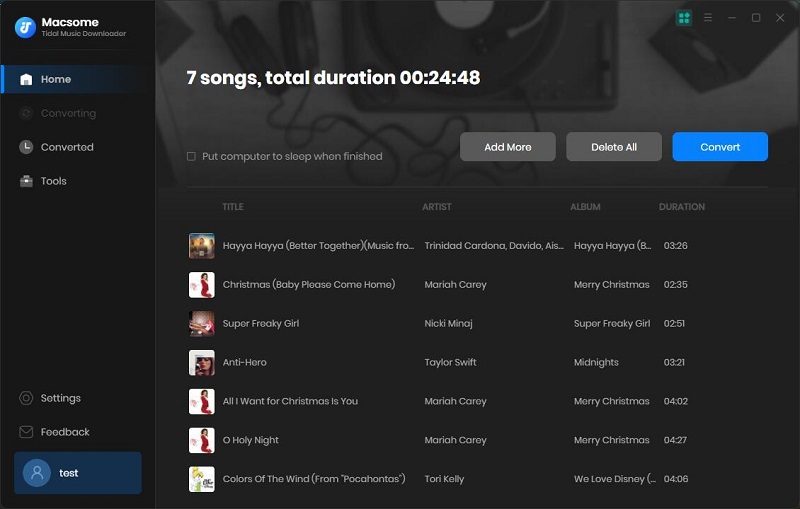Click the ARTIST column header

[437, 207]
